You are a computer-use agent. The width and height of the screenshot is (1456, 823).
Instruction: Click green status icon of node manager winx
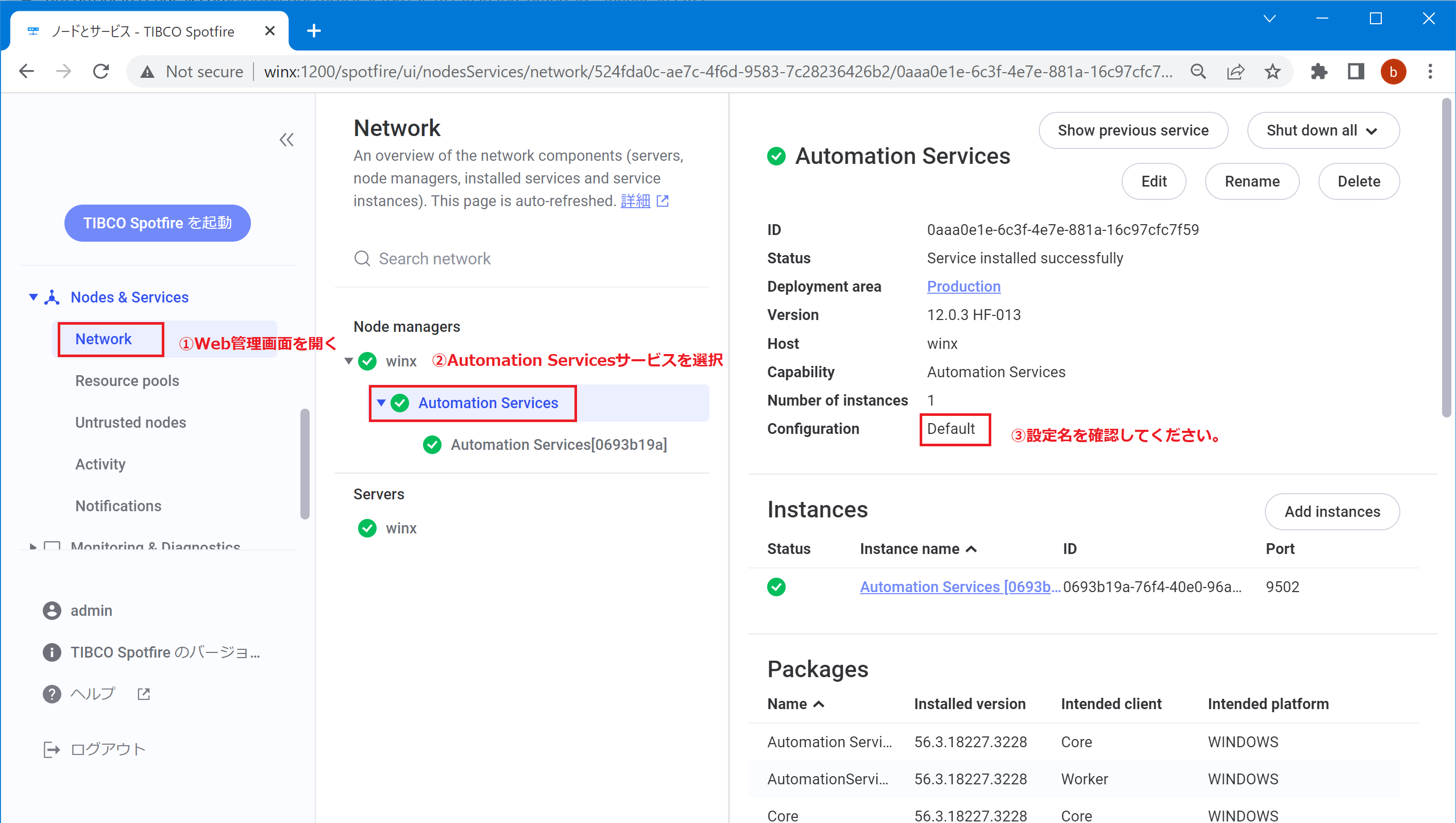tap(367, 361)
